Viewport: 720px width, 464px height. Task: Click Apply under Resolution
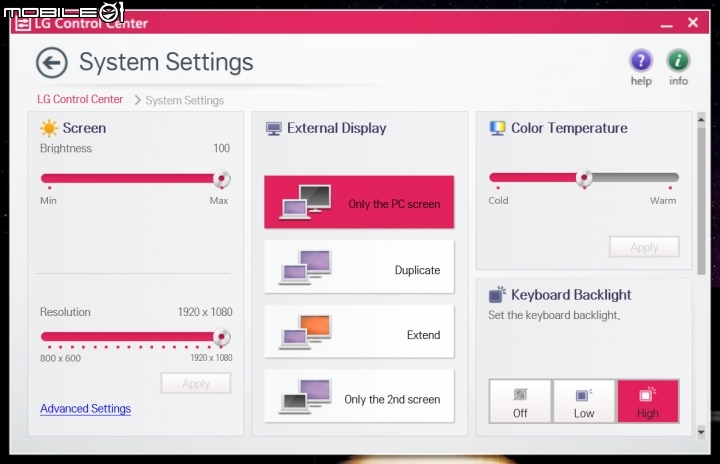(196, 383)
